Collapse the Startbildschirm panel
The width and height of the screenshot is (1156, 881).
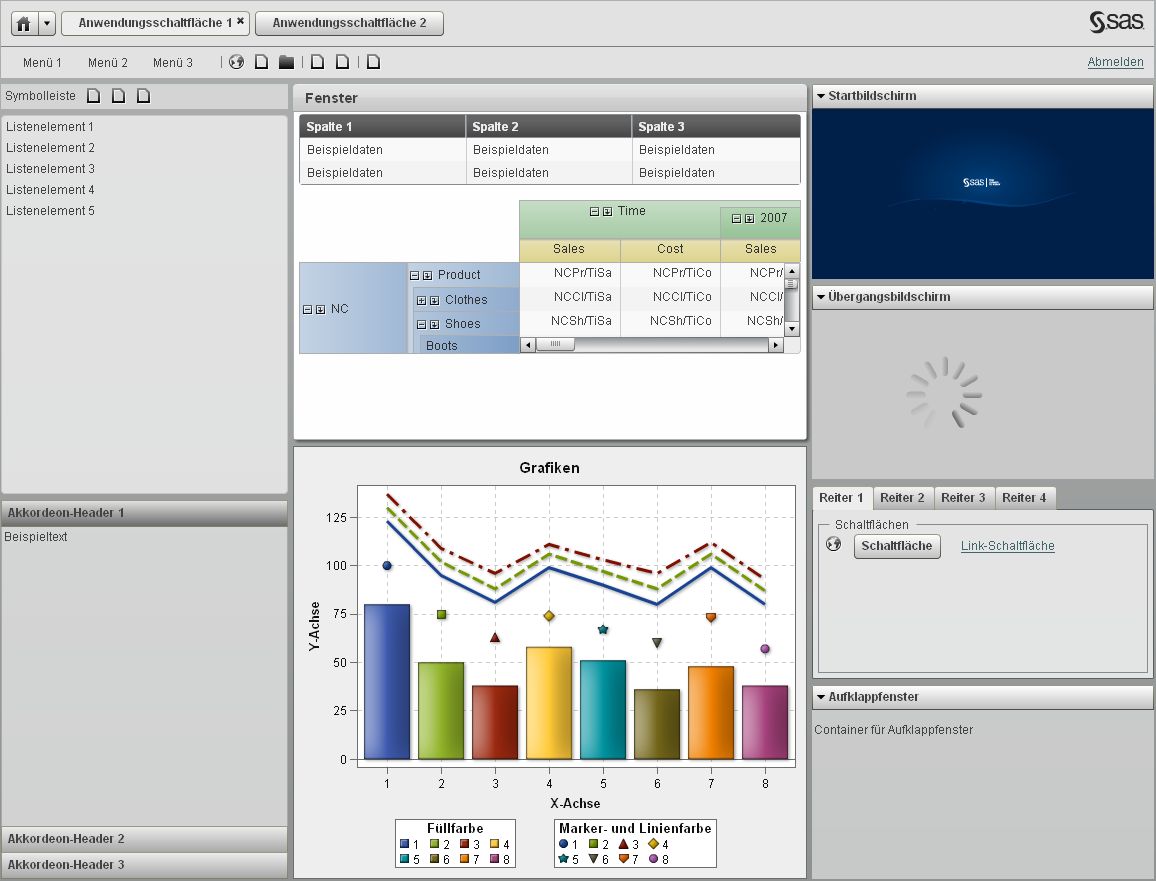[x=821, y=96]
